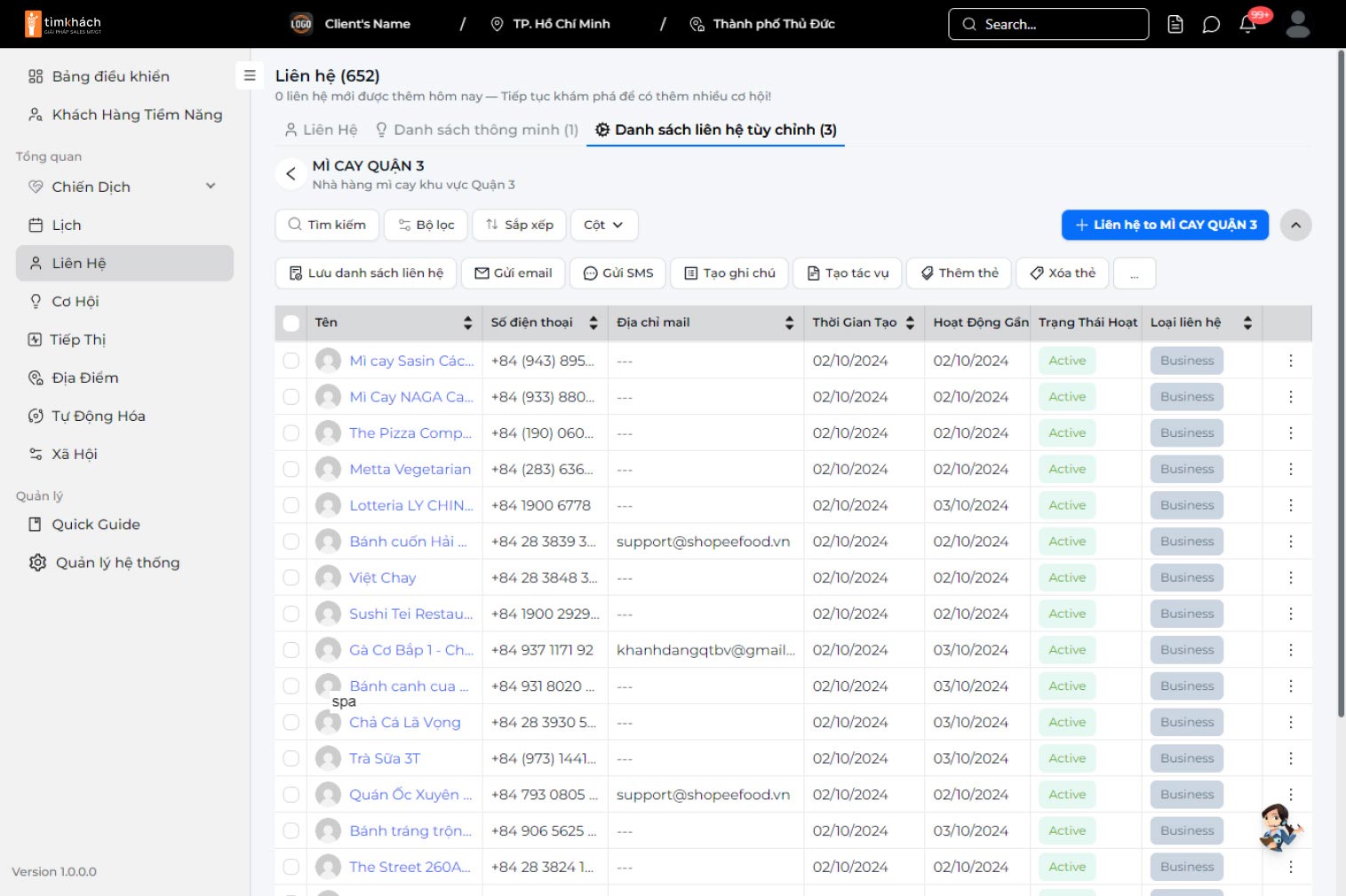The height and width of the screenshot is (896, 1346).
Task: Open row actions for Trà Sữa 3T
Action: tap(1291, 758)
